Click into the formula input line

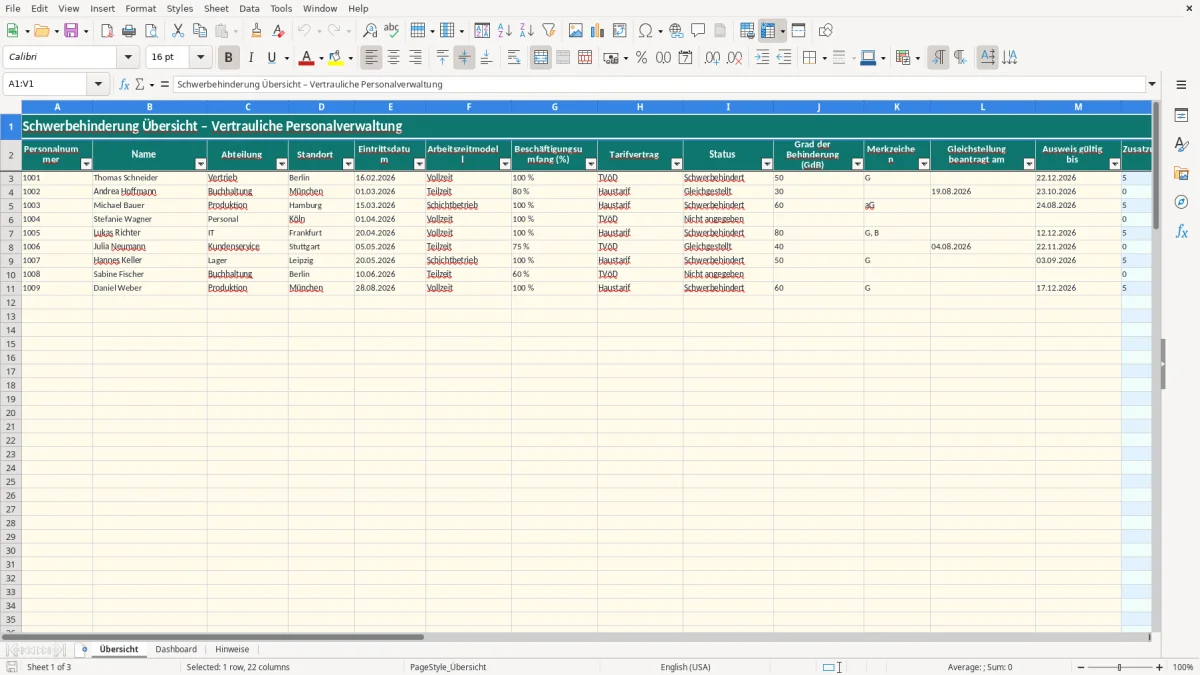tap(659, 85)
